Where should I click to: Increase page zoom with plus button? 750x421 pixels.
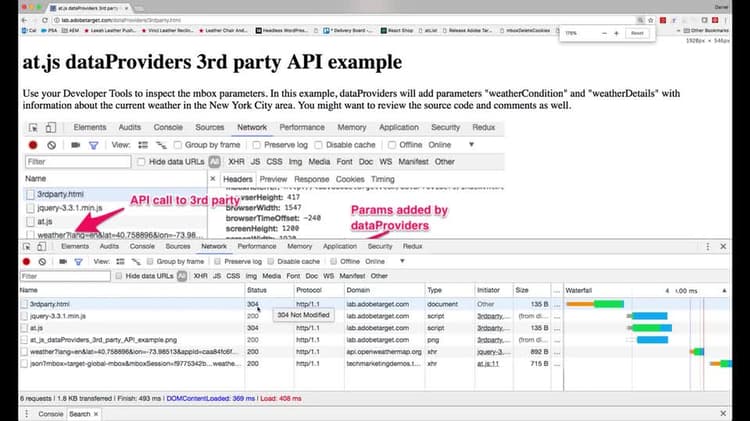(616, 33)
